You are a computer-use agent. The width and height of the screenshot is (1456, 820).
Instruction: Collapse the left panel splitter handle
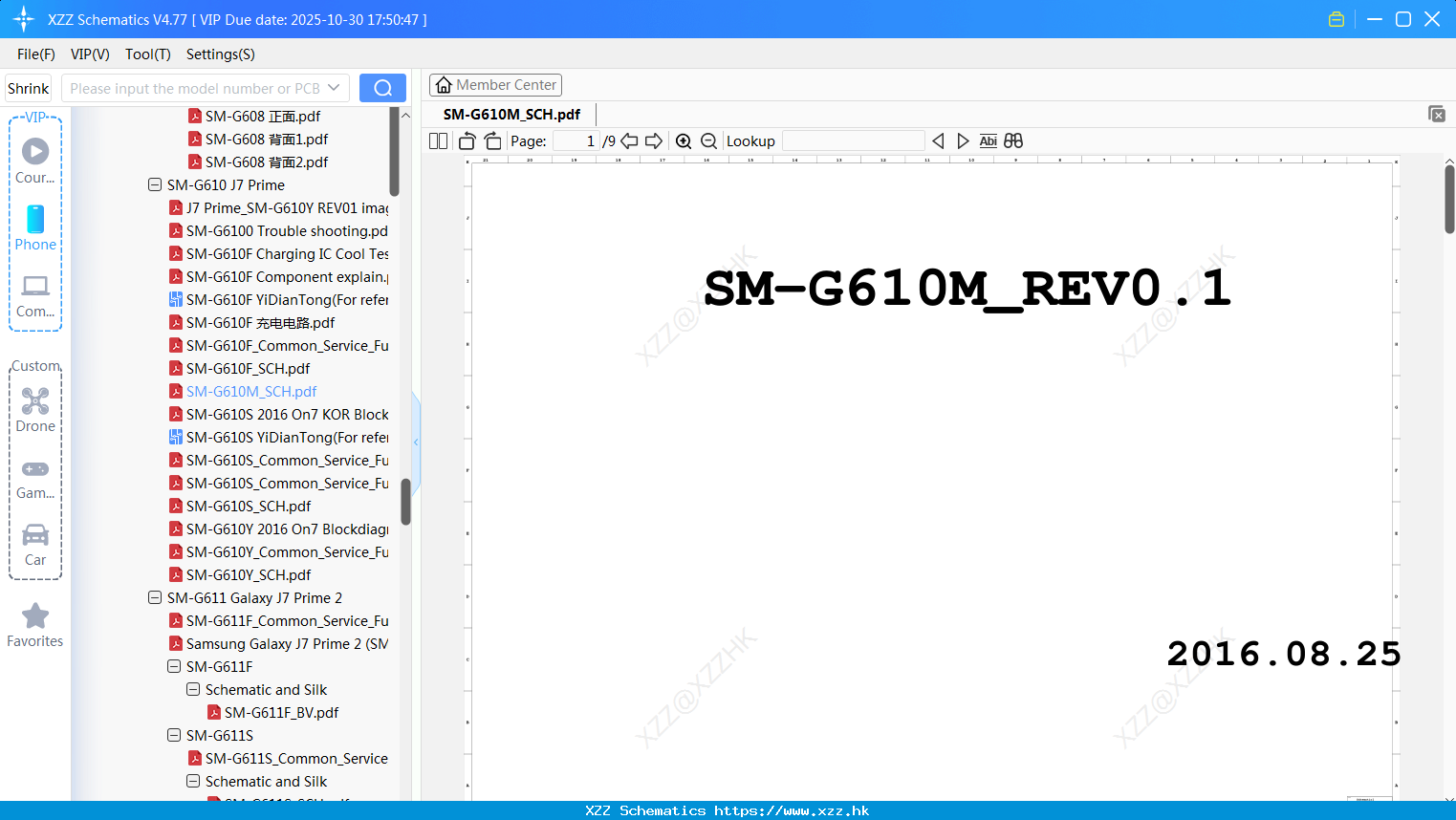pyautogui.click(x=416, y=442)
